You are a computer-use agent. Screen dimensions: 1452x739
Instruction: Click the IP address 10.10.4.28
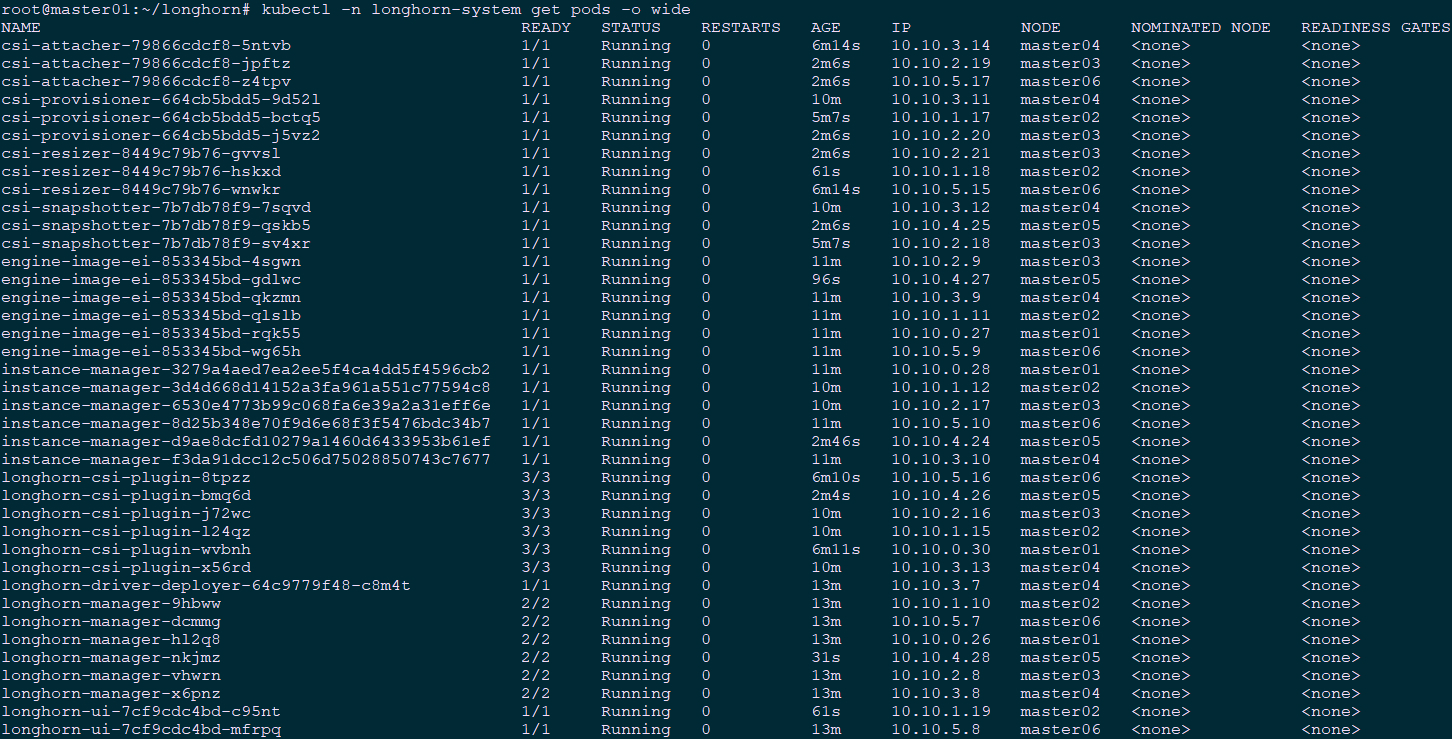click(941, 658)
